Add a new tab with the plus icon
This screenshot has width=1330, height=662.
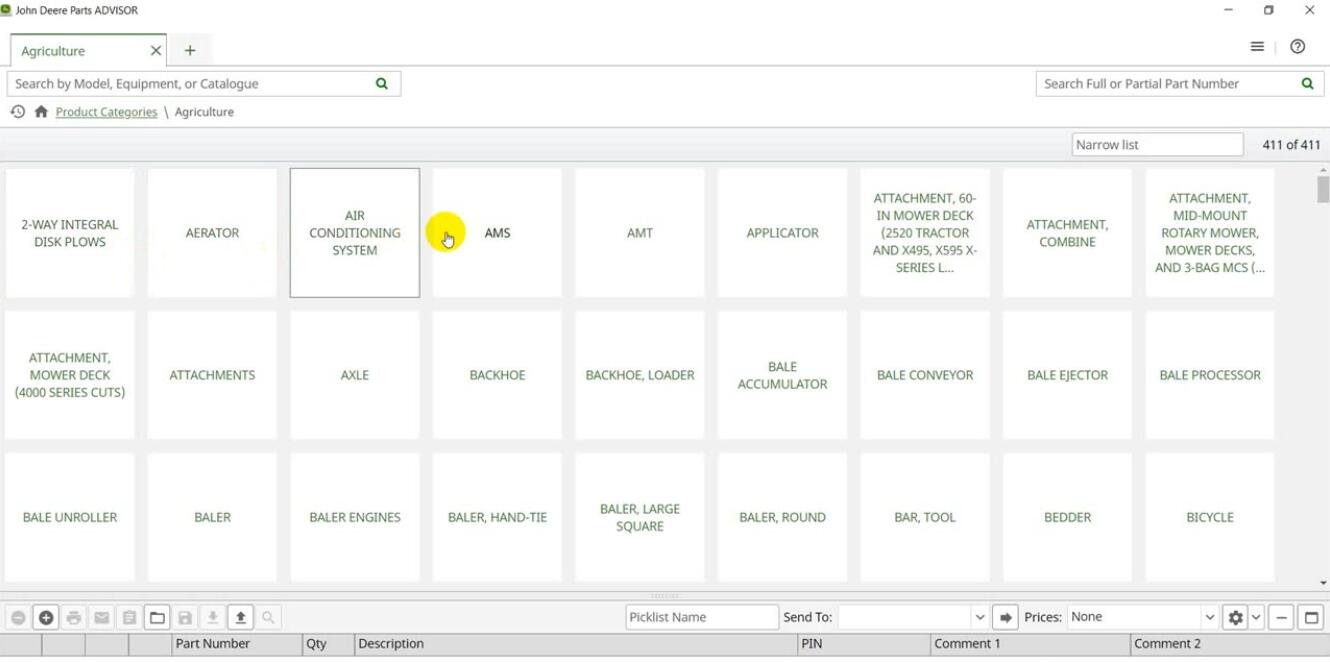pyautogui.click(x=190, y=50)
